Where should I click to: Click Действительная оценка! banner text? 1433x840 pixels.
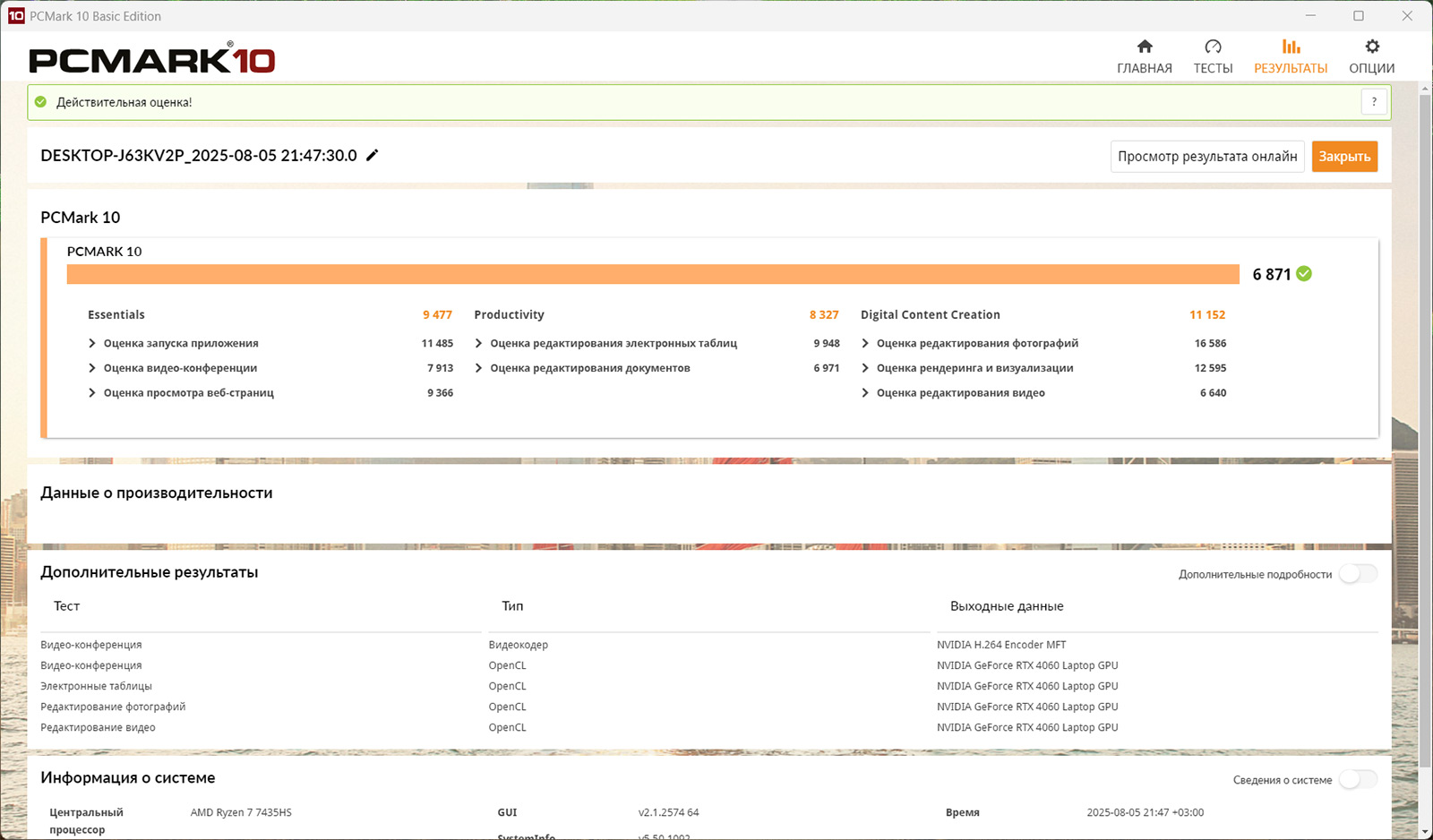point(124,102)
